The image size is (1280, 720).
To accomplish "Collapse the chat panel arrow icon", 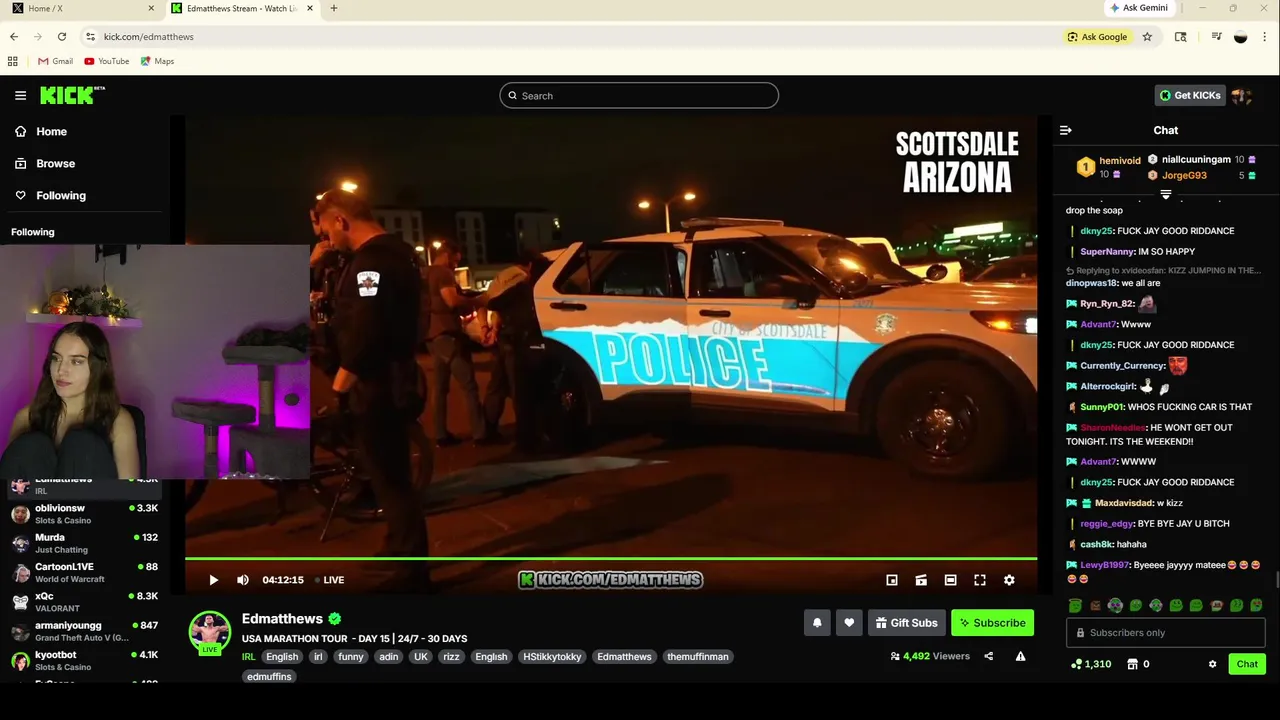I will [1066, 130].
